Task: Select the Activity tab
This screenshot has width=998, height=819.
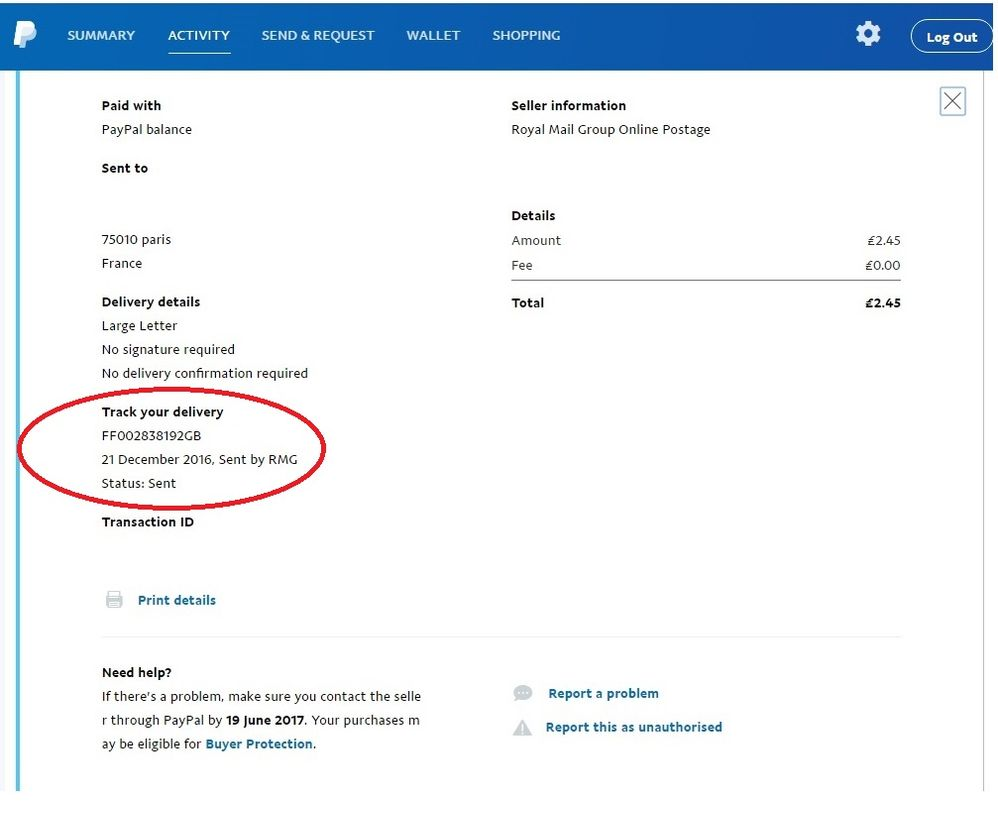Action: point(199,36)
